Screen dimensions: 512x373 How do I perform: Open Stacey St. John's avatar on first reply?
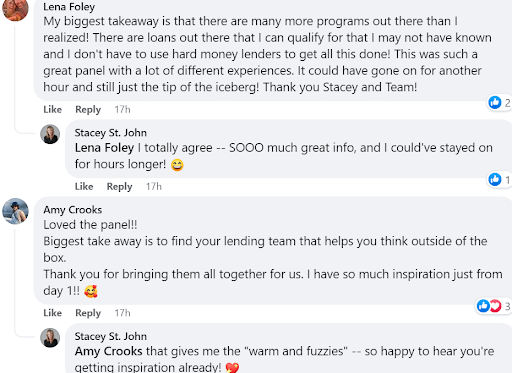(x=50, y=134)
